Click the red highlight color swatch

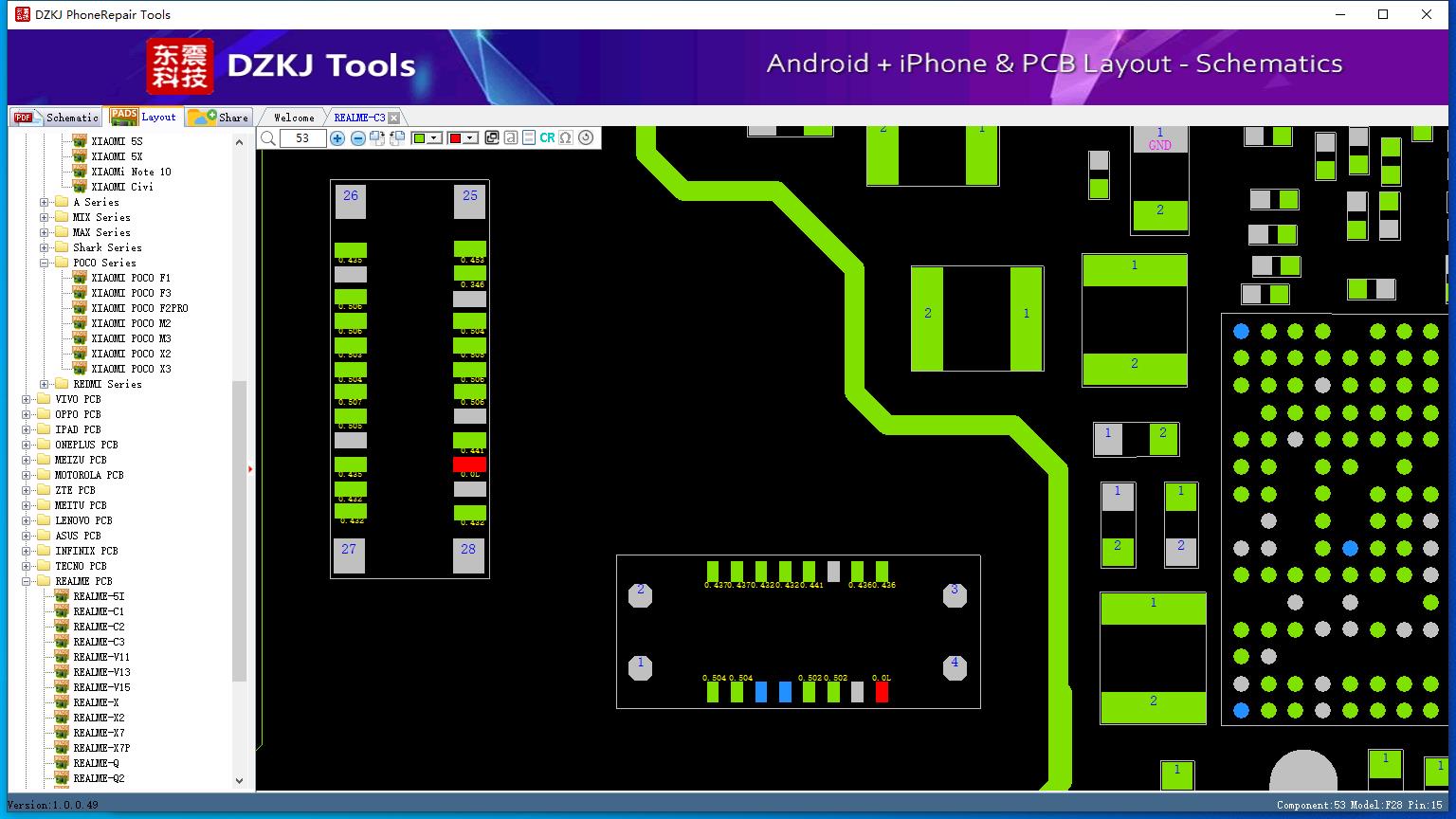[455, 138]
